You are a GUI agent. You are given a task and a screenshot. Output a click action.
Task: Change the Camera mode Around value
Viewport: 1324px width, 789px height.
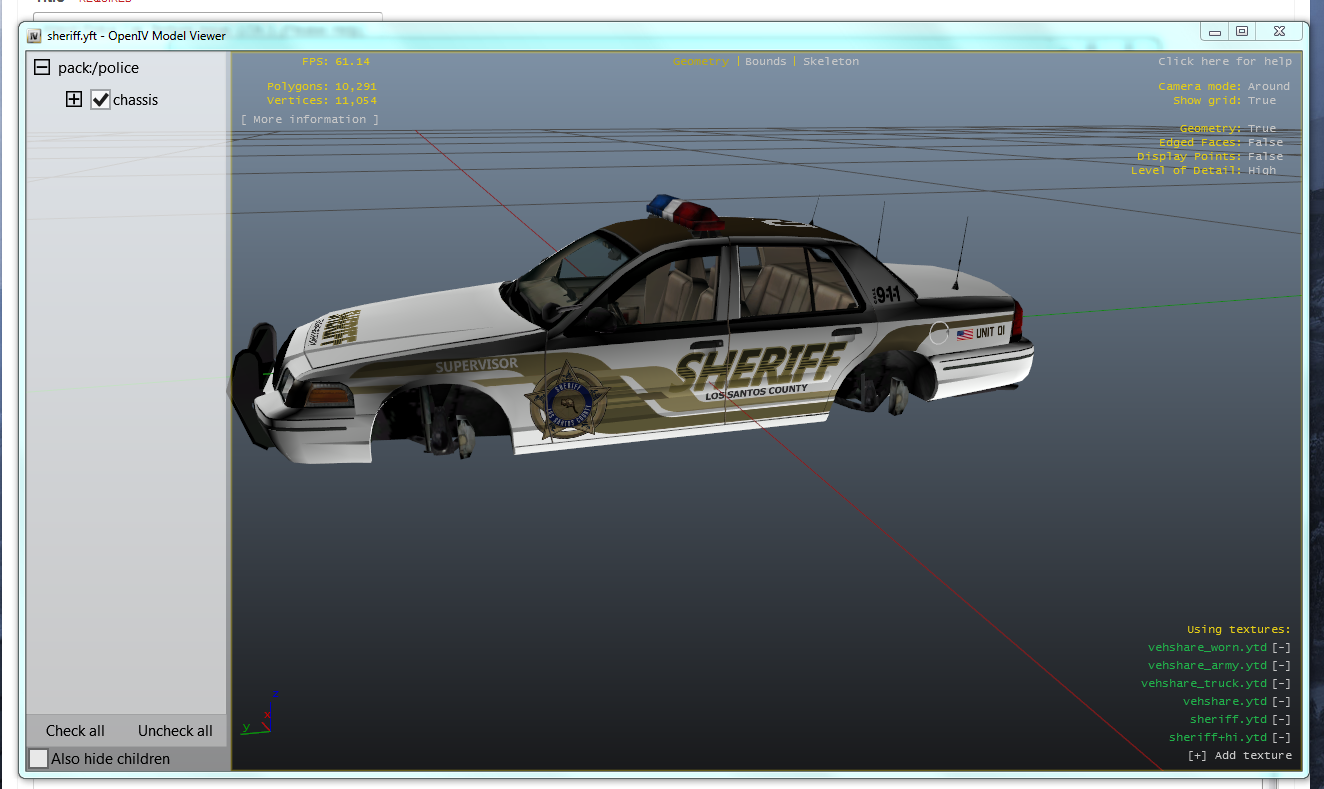point(1269,87)
